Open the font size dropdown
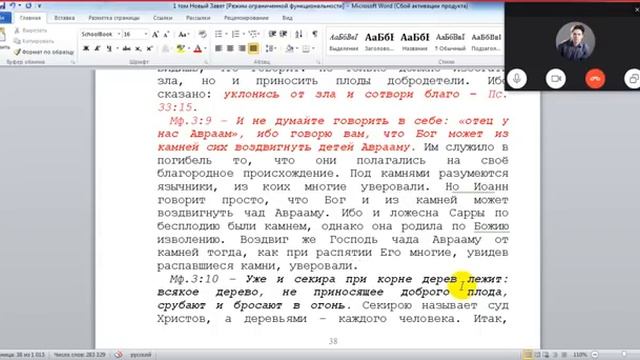 pos(146,34)
